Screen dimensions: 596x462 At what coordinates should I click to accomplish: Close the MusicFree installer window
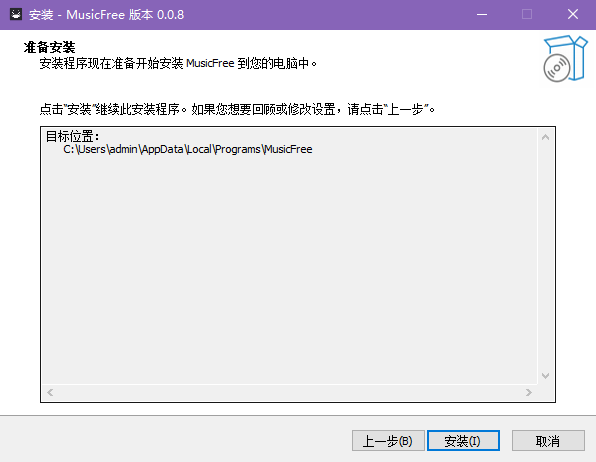click(x=573, y=14)
